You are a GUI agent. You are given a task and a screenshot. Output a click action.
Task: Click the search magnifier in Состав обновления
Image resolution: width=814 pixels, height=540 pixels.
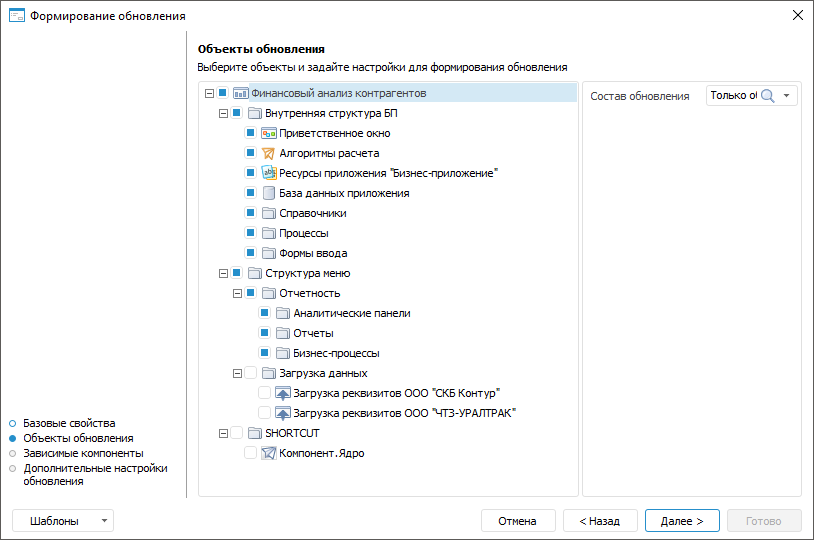click(x=768, y=96)
